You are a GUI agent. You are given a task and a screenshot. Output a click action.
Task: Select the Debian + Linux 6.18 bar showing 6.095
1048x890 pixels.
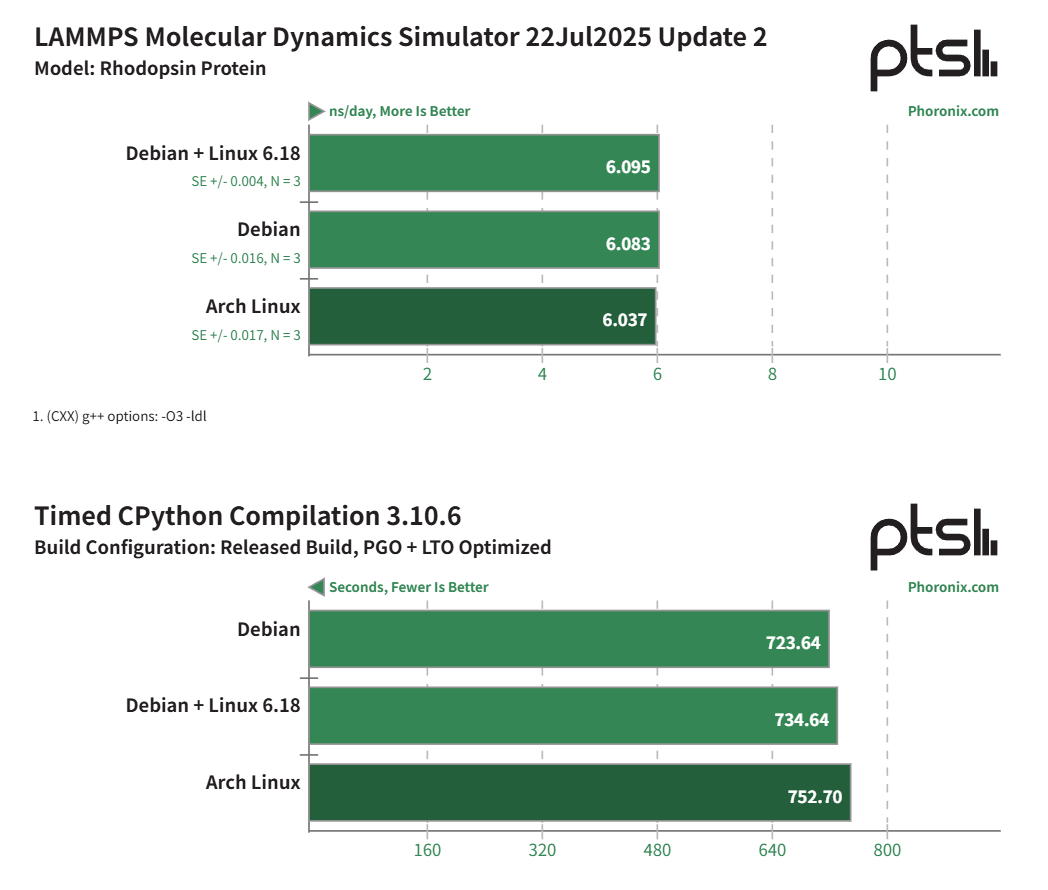point(483,163)
